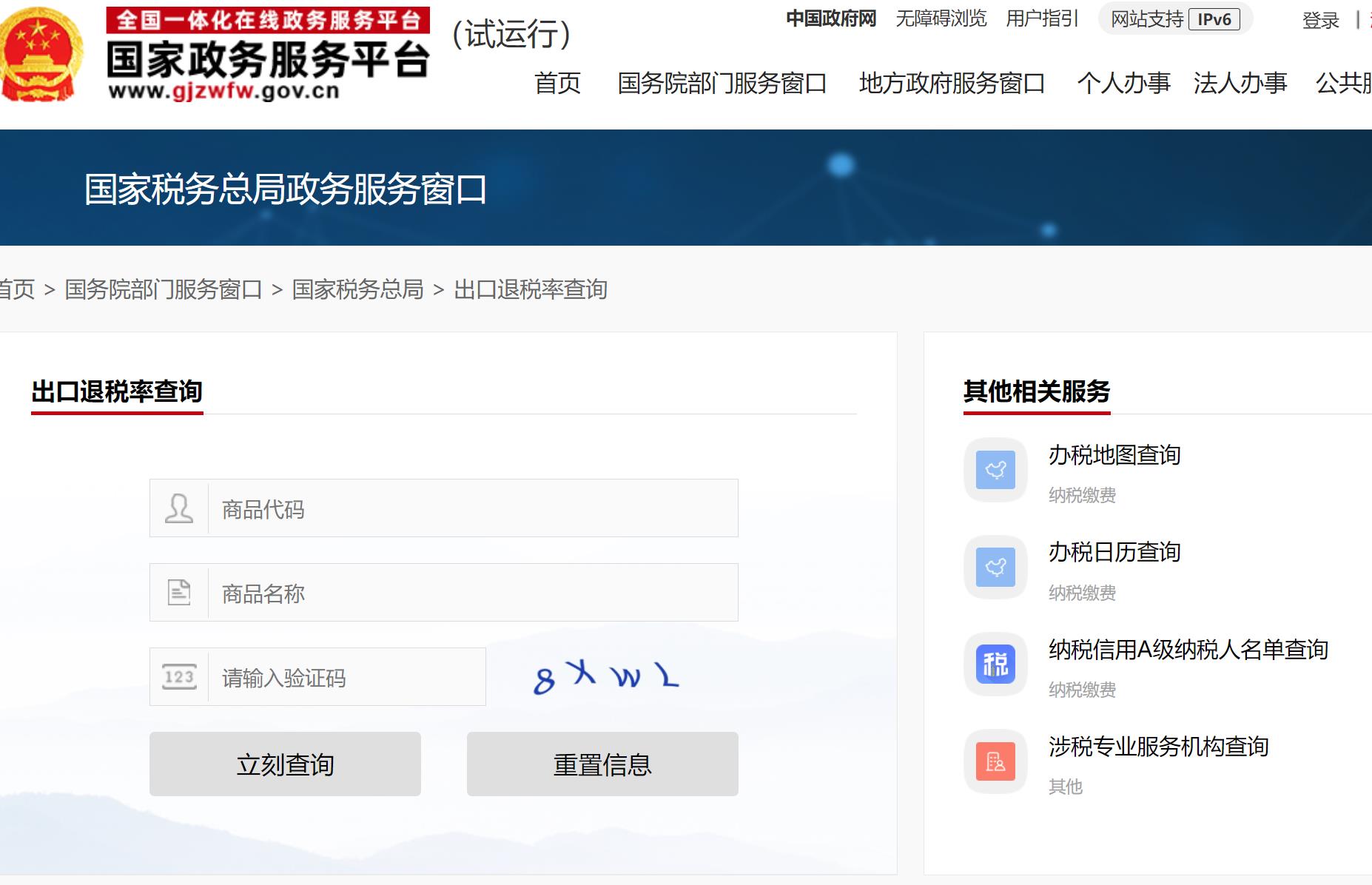Open the 用户指引 user guide link

[1042, 18]
